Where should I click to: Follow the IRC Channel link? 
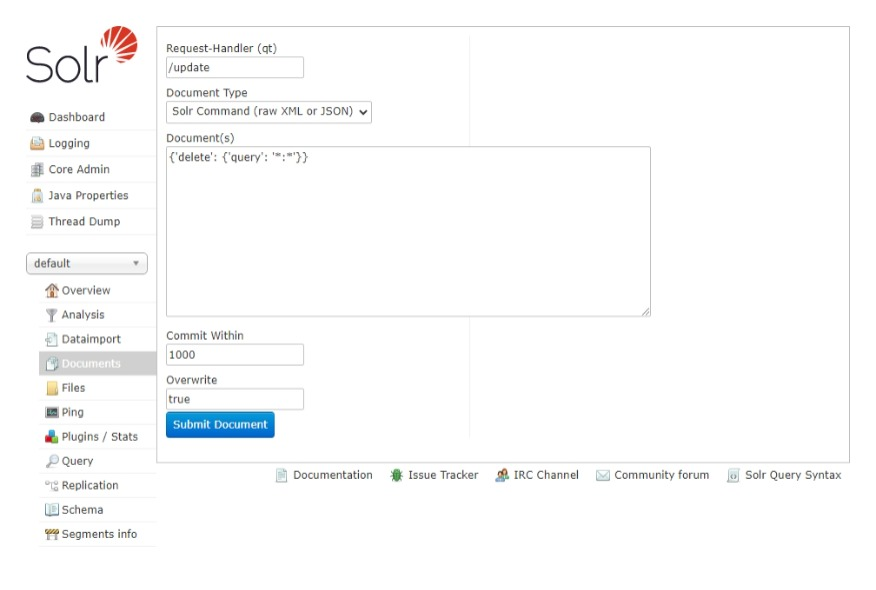(x=546, y=475)
